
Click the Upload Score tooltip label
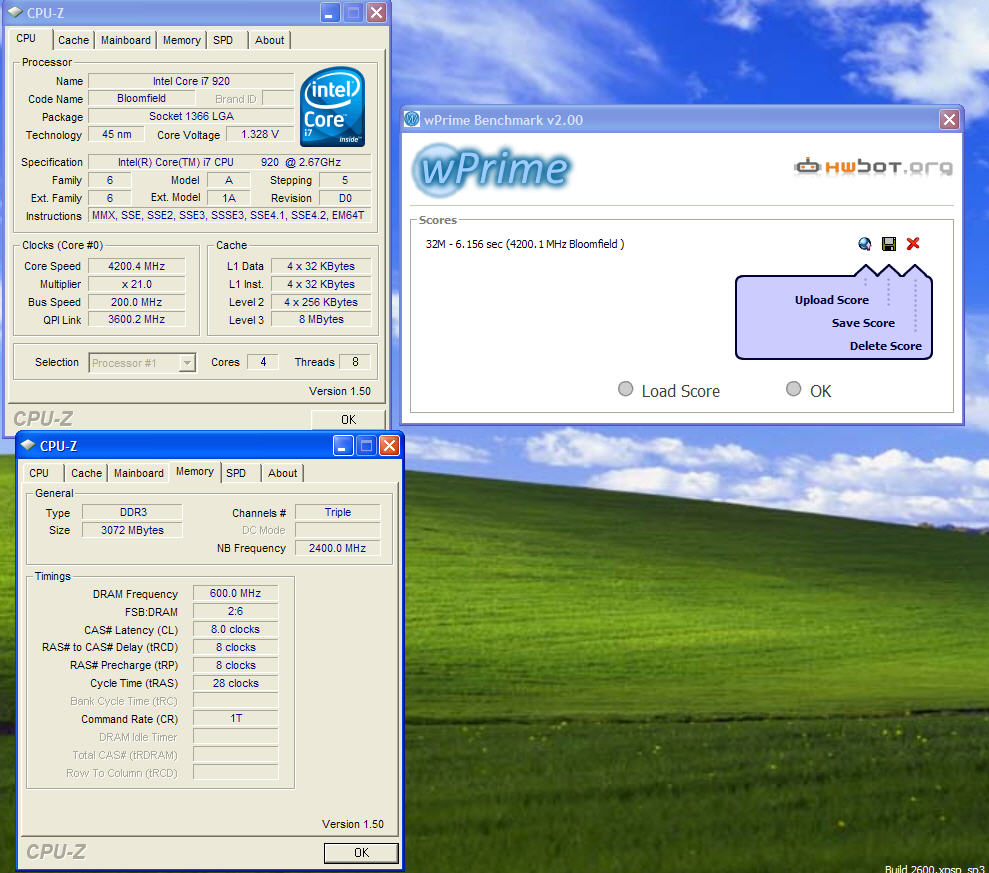click(x=831, y=300)
